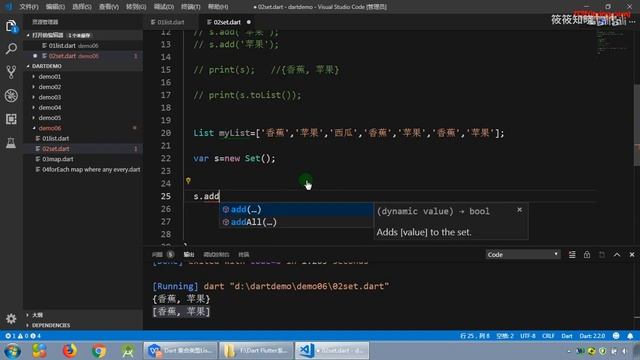Switch to the Dart Flutter folder taskbar button
This screenshot has height=360, width=640.
pos(256,351)
